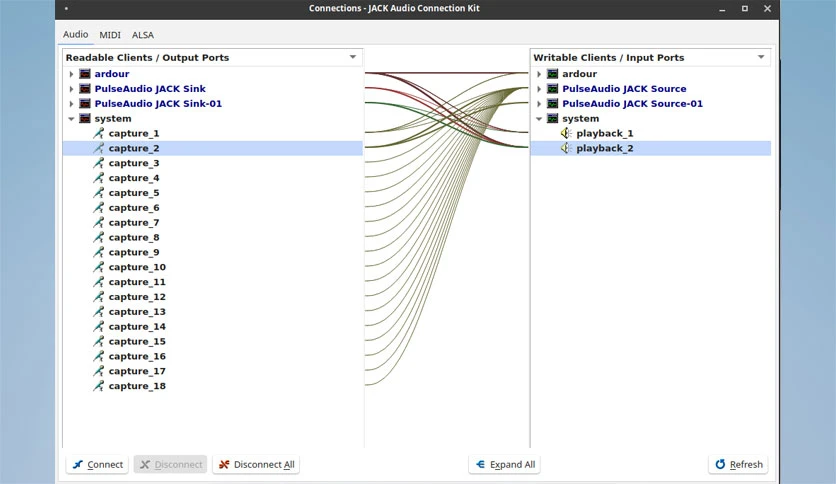This screenshot has height=484, width=836.
Task: Select the capture_2 port row
Action: (213, 148)
